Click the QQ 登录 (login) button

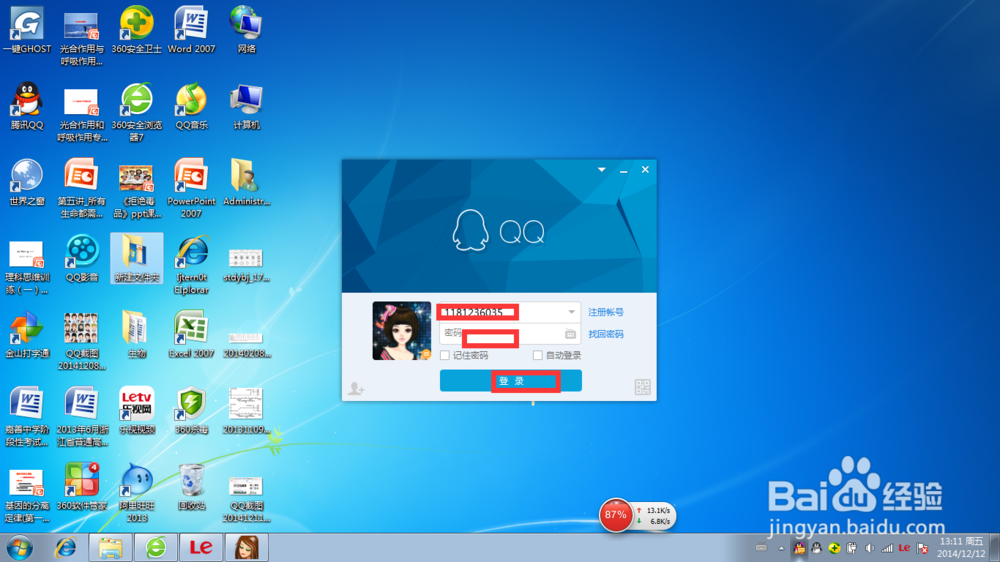[x=510, y=381]
